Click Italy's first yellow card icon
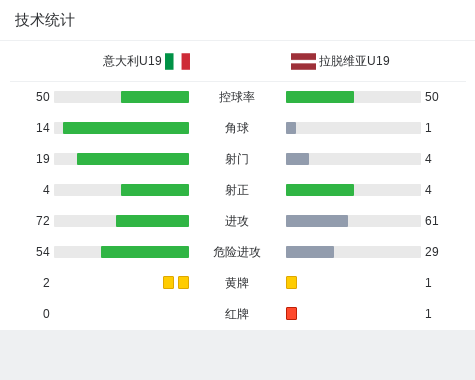Image resolution: width=475 pixels, height=380 pixels. [168, 283]
